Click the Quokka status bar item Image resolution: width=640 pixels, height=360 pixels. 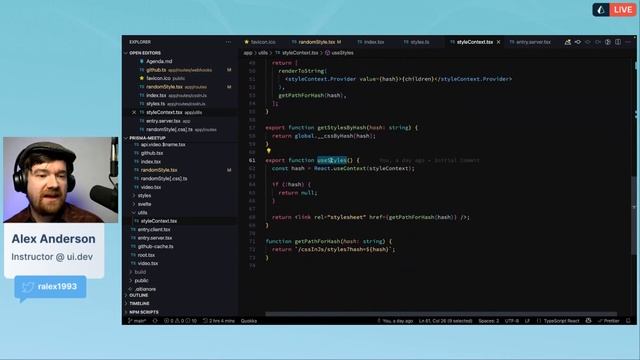point(249,321)
